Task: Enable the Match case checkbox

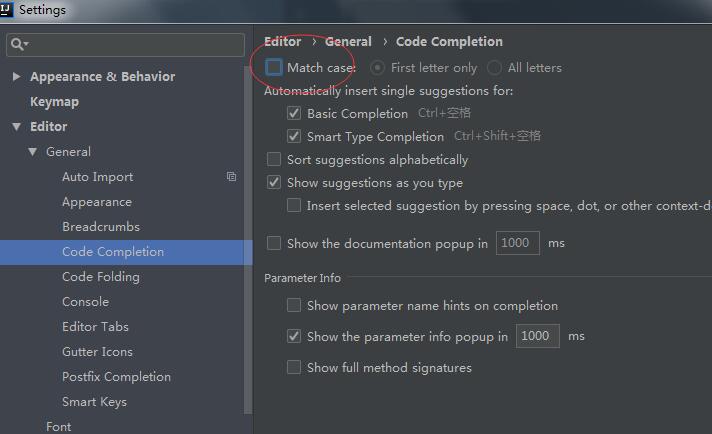Action: (274, 68)
